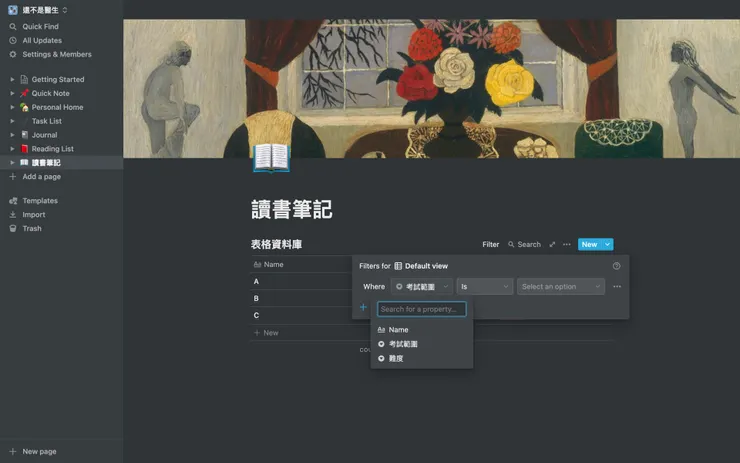
Task: Open the Getting Started page
Action: tap(58, 79)
